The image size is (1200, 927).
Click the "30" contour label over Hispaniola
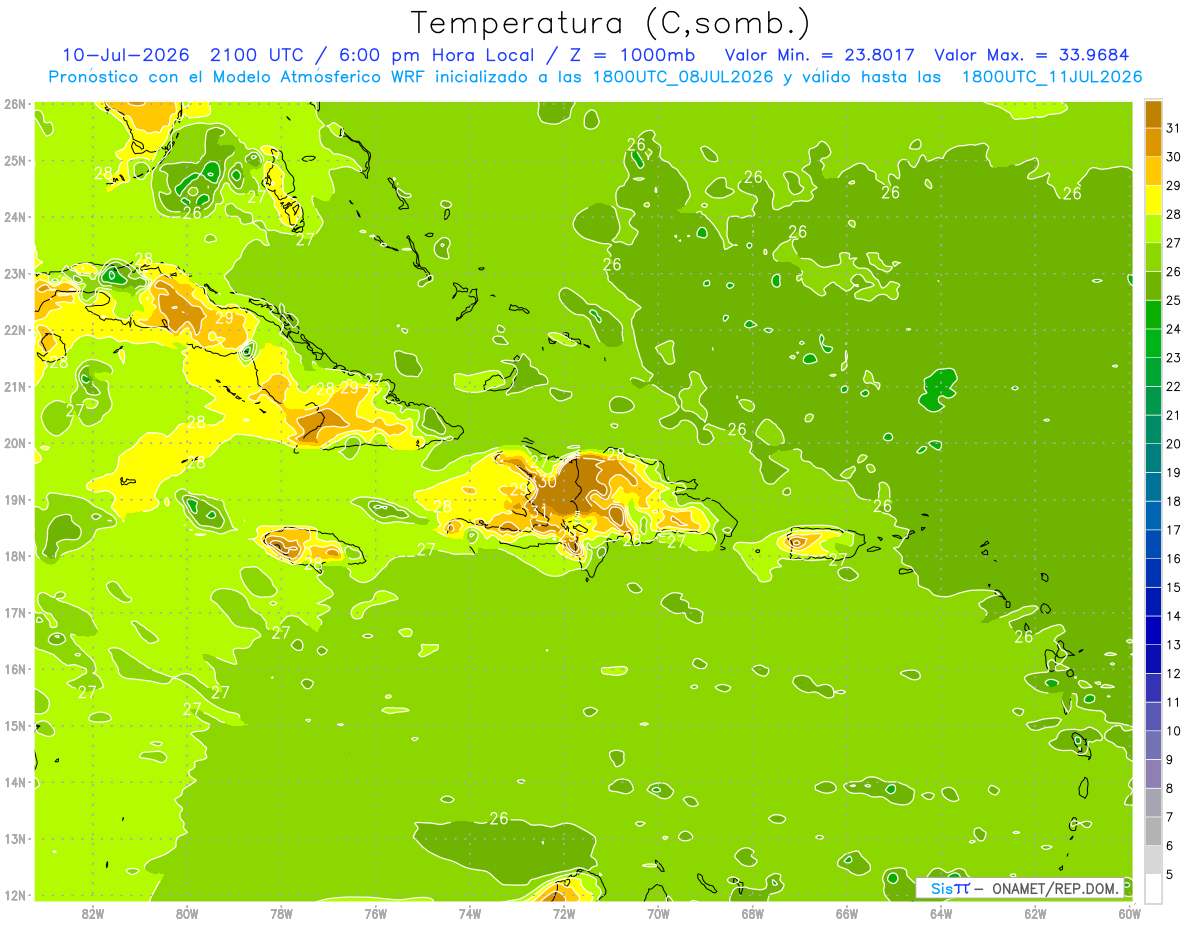click(x=546, y=481)
